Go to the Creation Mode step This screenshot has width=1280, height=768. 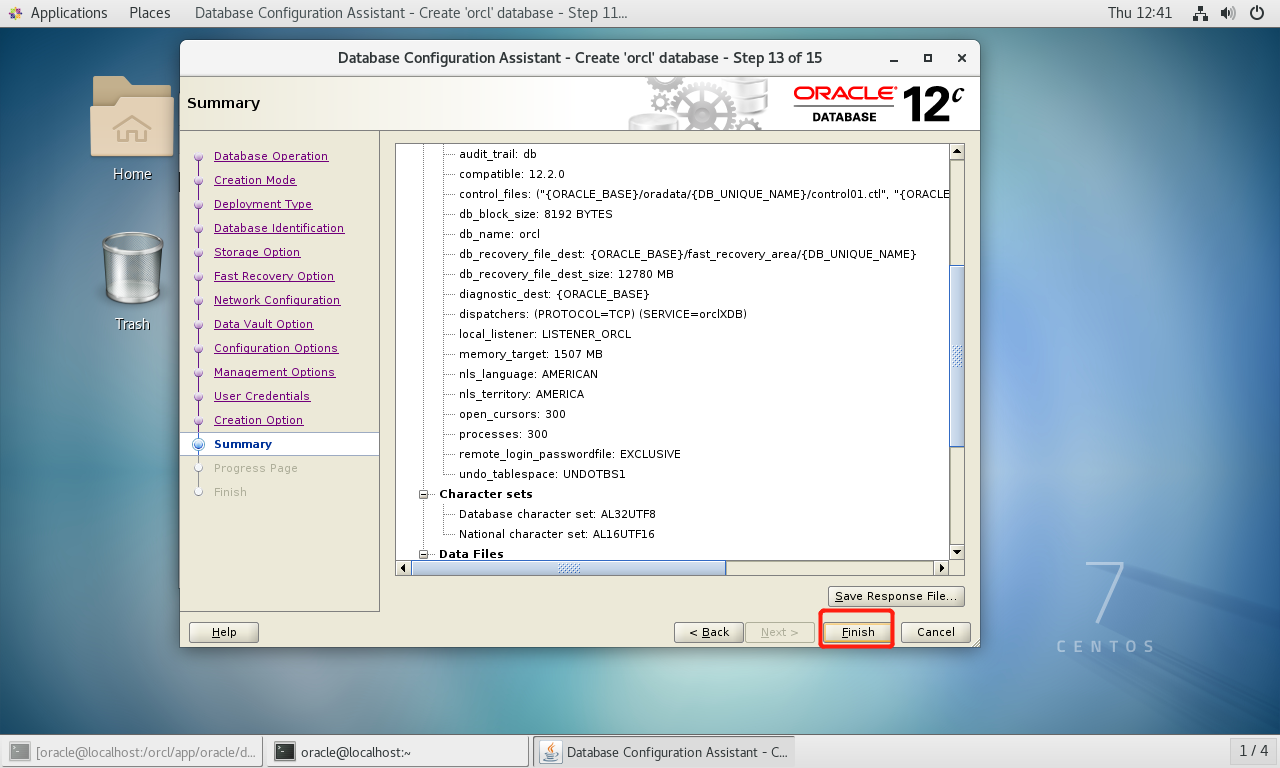(255, 180)
